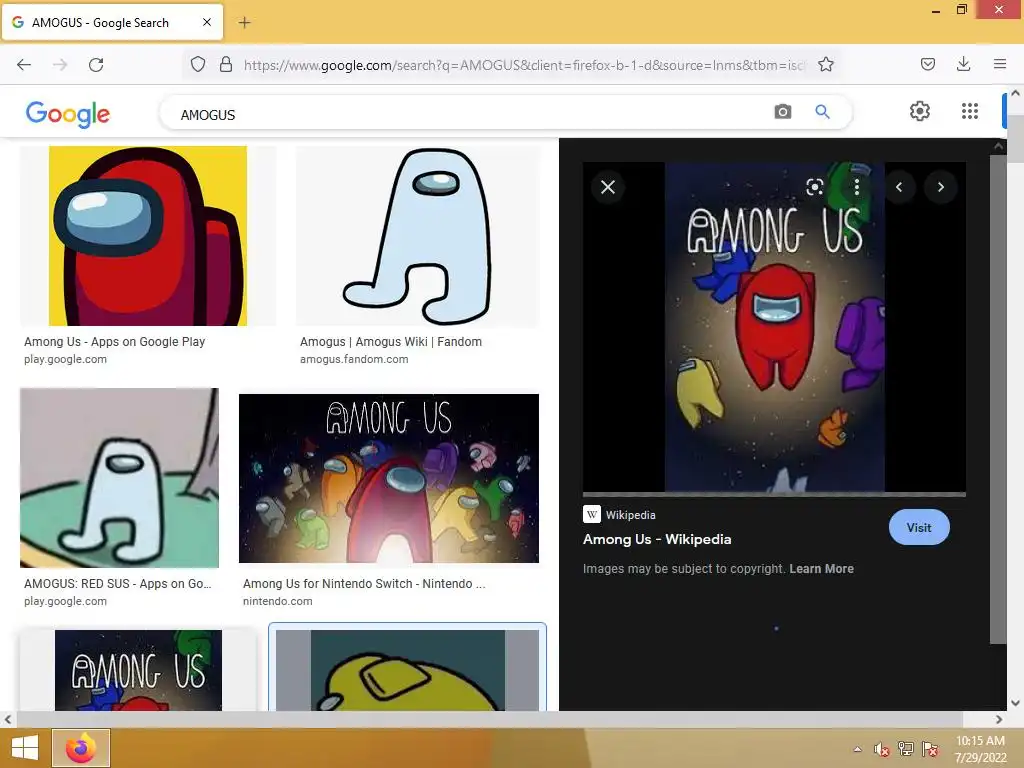
Task: Click the address bar URL
Action: [x=524, y=65]
